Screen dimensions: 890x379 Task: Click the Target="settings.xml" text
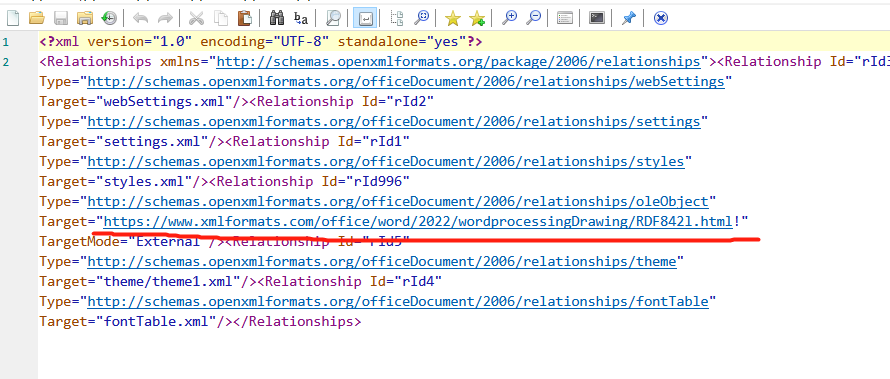tap(123, 141)
